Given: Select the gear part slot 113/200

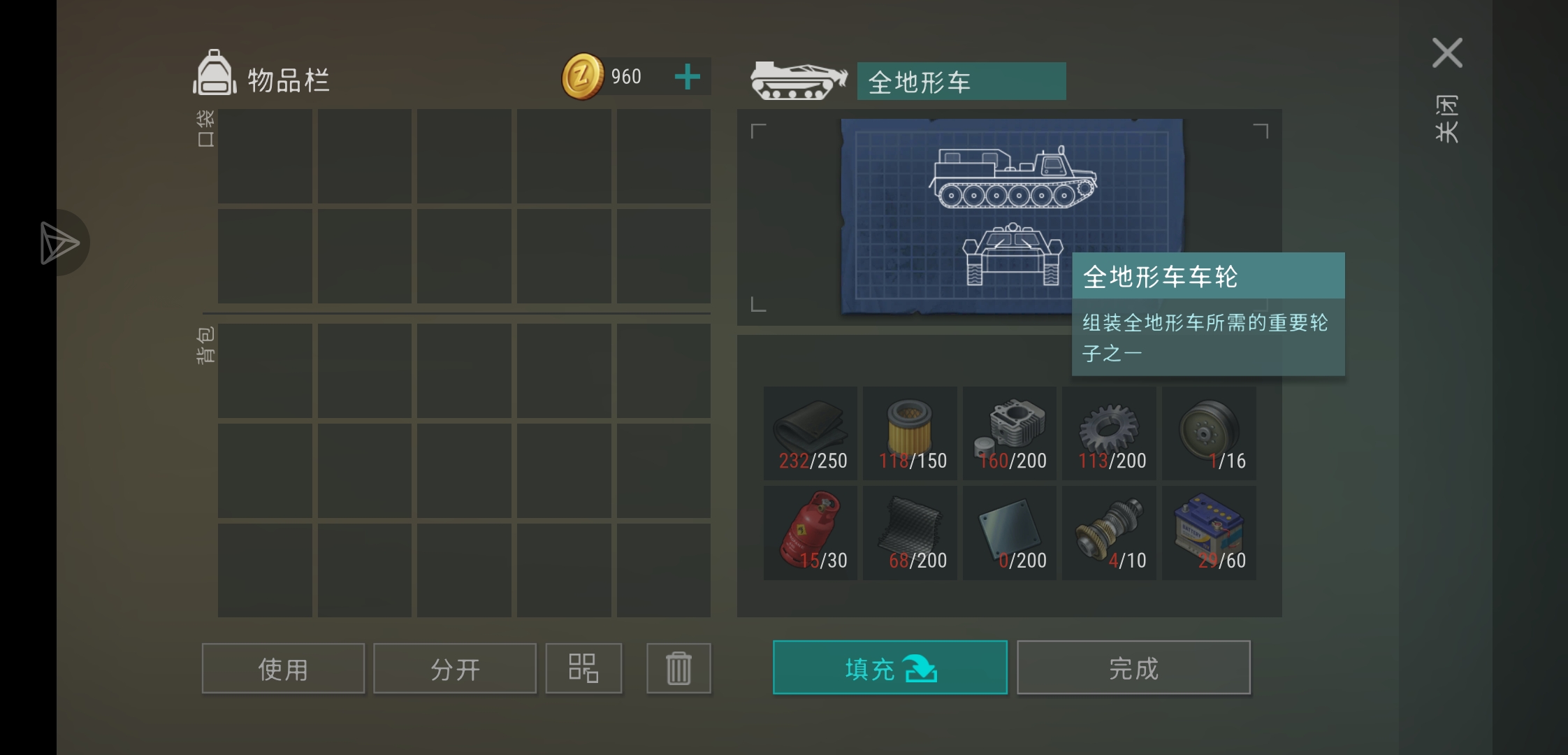Looking at the screenshot, I should (1109, 433).
